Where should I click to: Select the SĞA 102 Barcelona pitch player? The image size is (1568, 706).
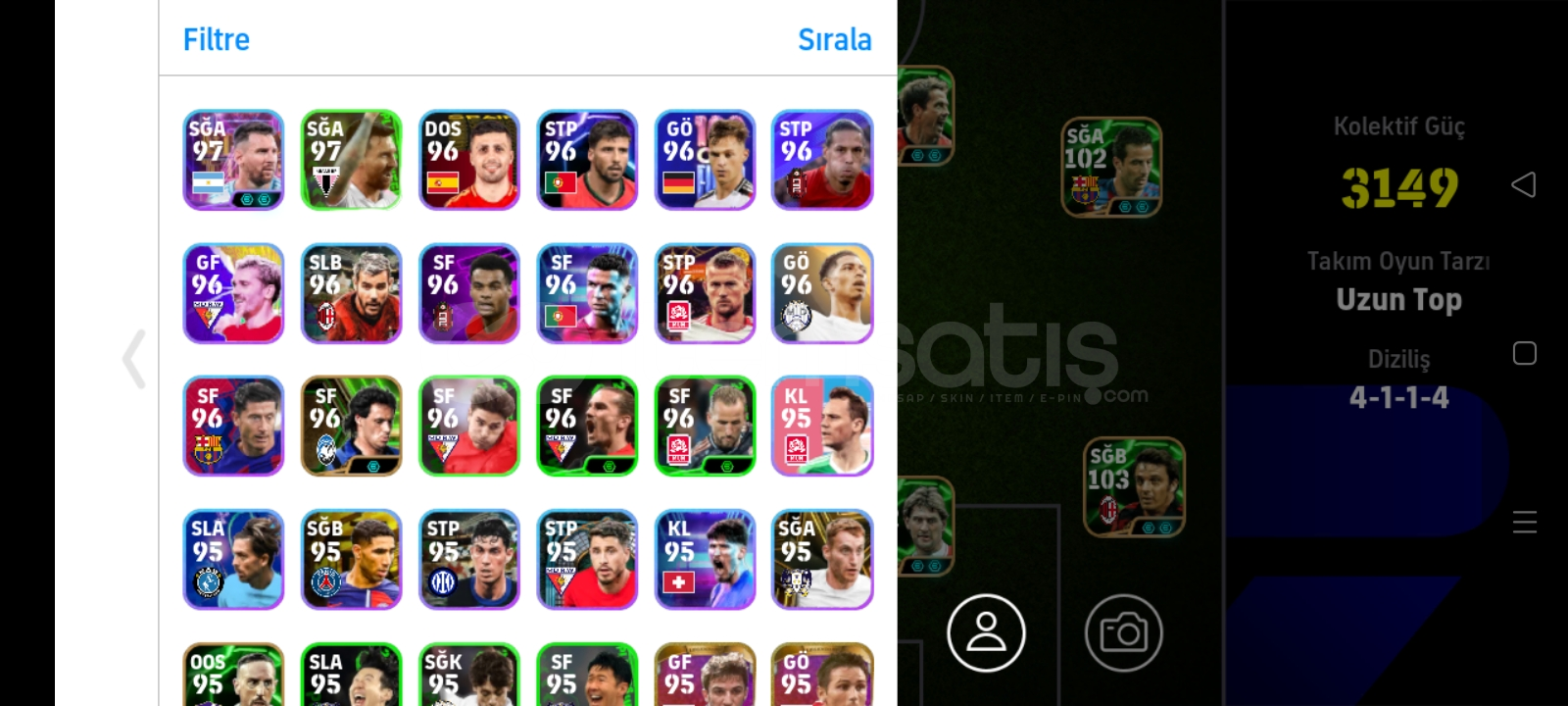pyautogui.click(x=1111, y=167)
